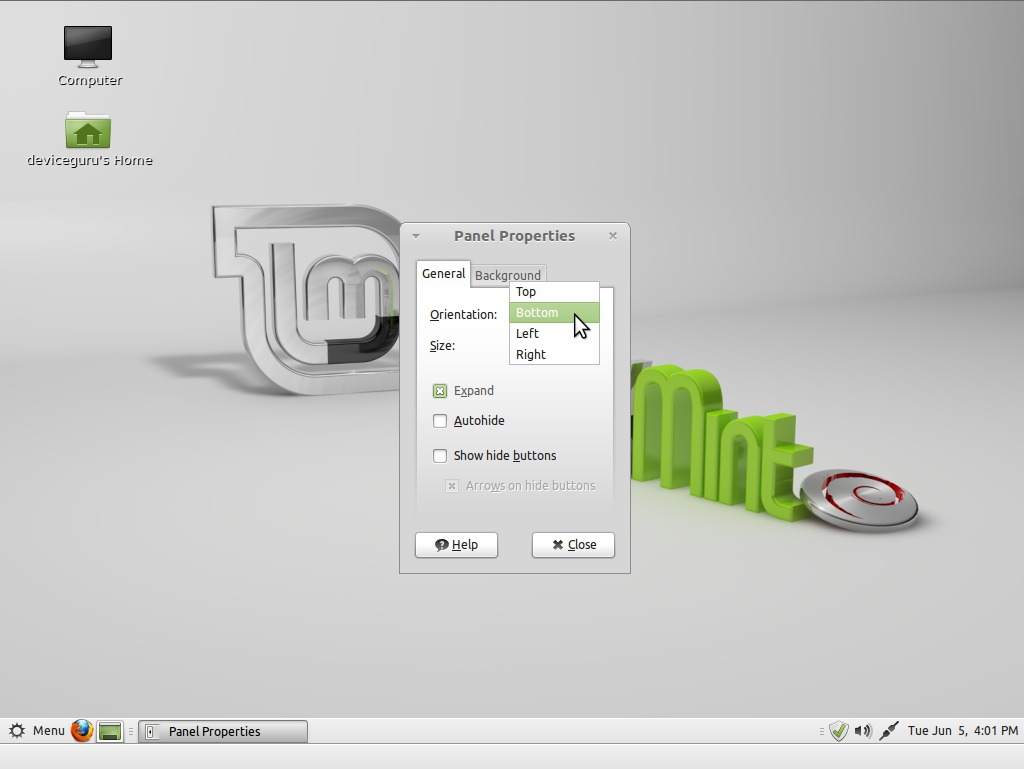Open deviceguru's Home folder icon
1024x769 pixels.
coord(88,130)
